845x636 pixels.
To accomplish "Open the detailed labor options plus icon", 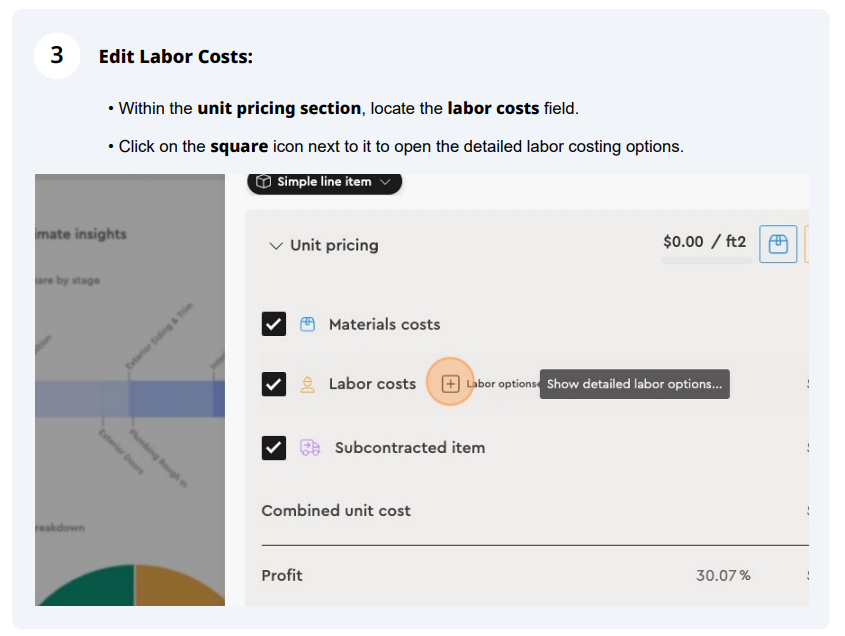I will coord(450,384).
